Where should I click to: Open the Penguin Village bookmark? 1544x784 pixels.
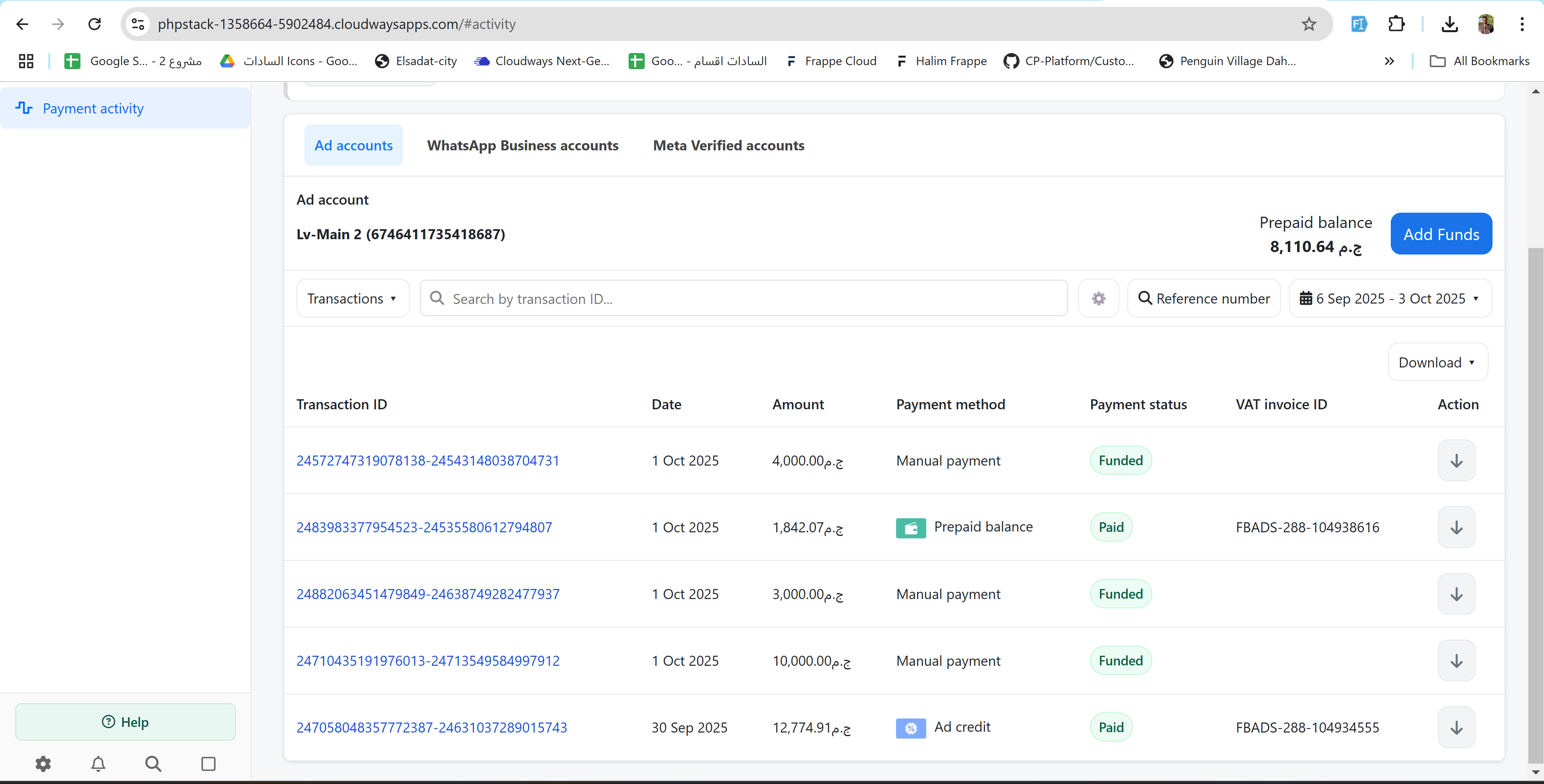[1227, 61]
